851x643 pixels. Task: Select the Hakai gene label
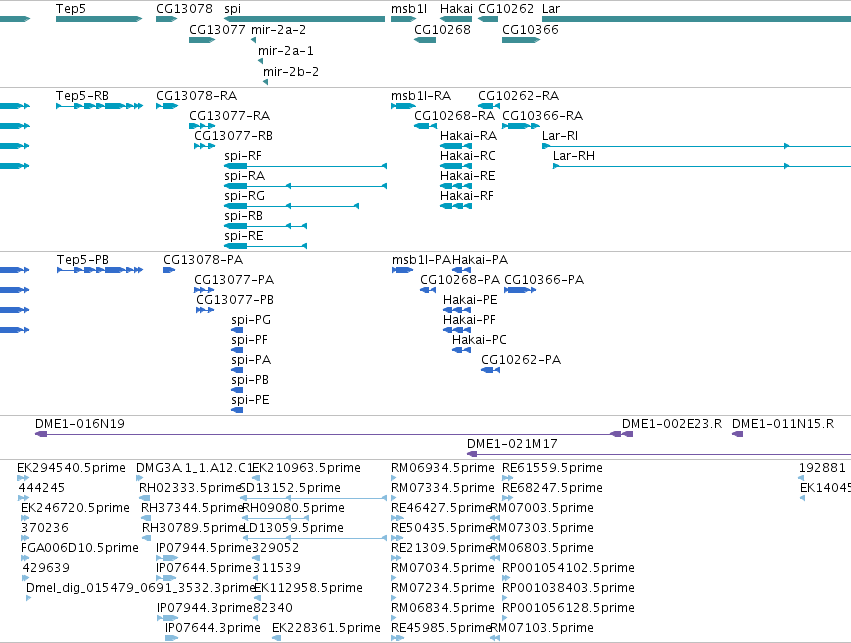click(x=456, y=9)
